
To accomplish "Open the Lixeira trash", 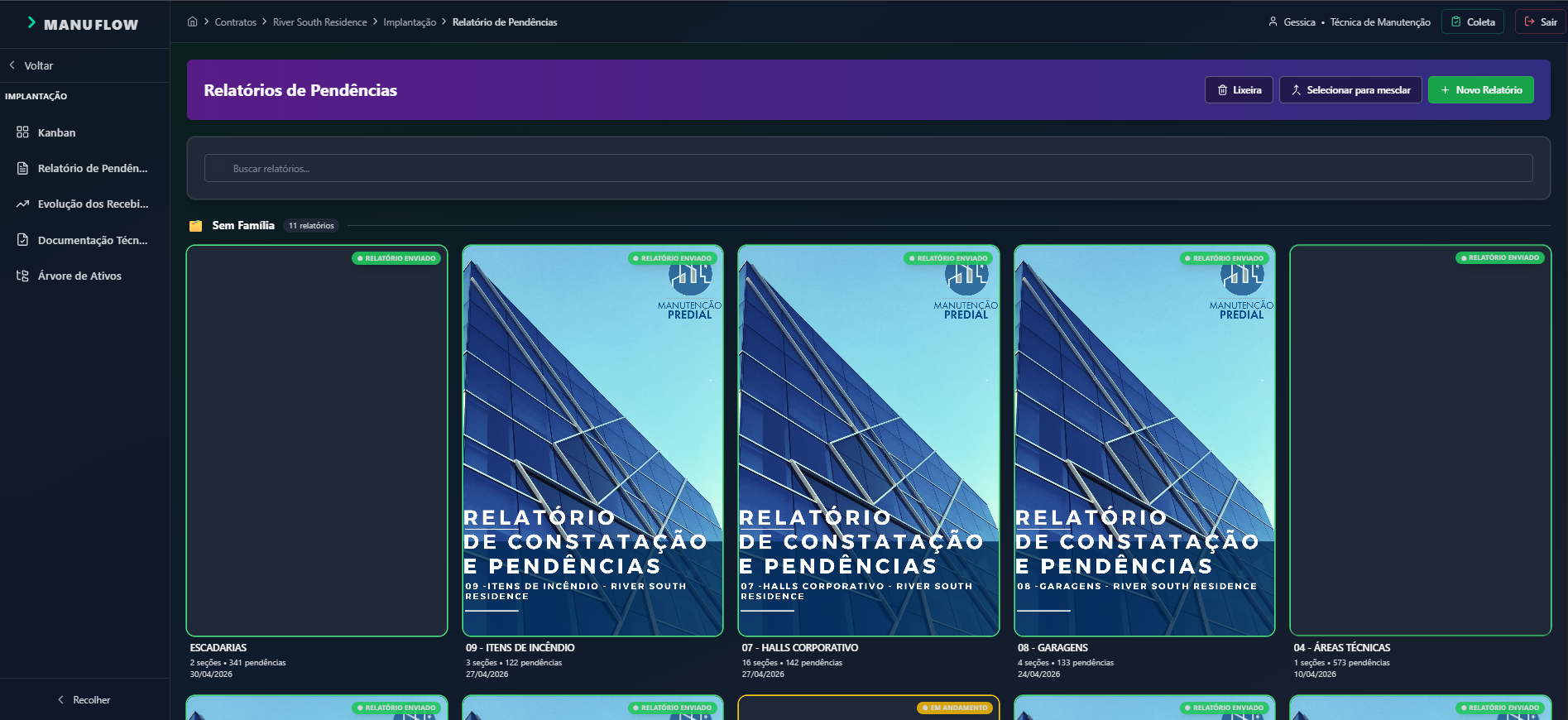I will coord(1239,89).
